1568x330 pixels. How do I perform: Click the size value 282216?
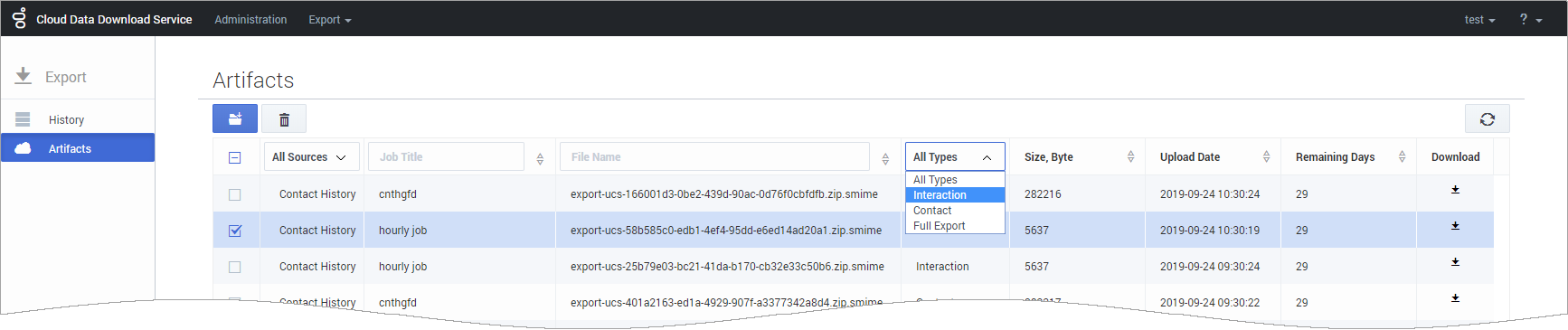[x=1043, y=194]
